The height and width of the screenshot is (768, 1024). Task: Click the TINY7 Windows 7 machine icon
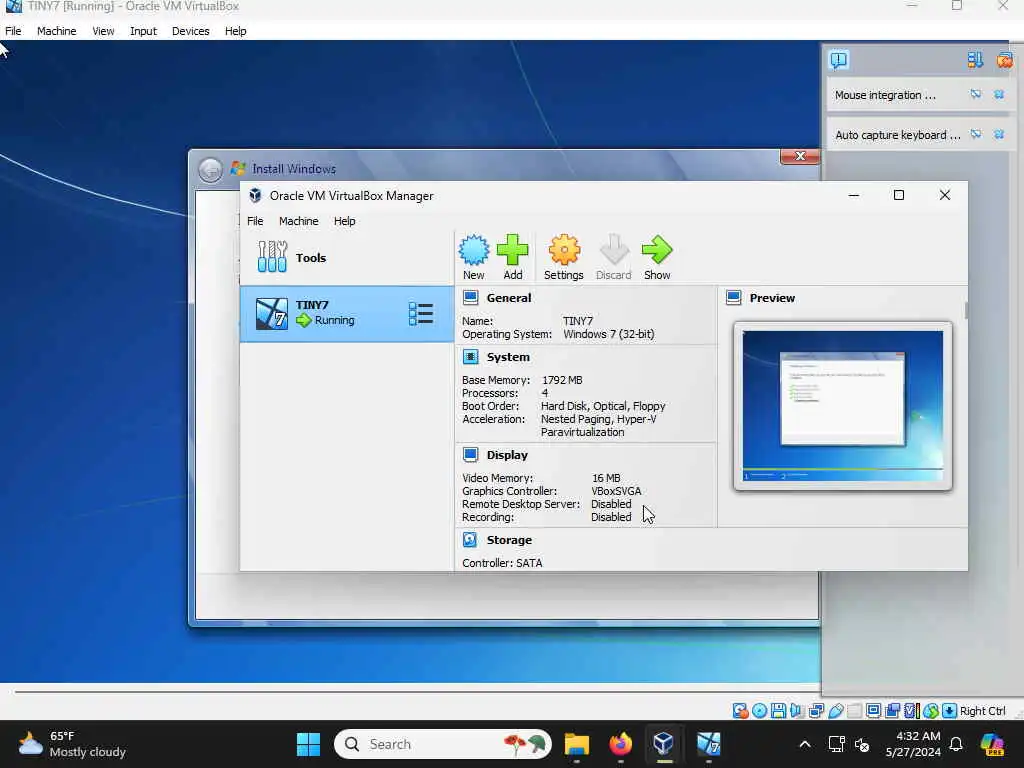click(272, 314)
